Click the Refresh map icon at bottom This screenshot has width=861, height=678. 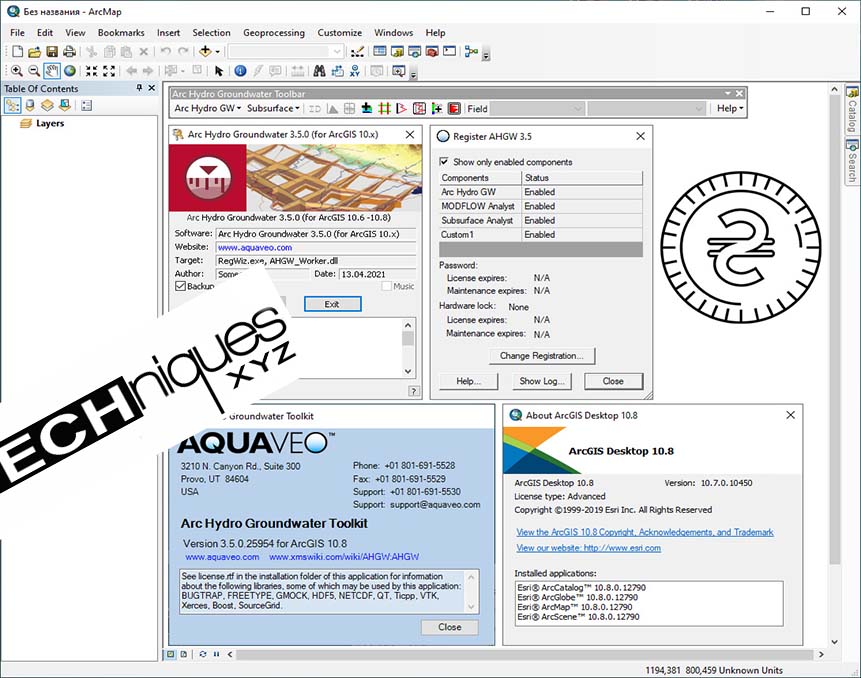pos(203,654)
